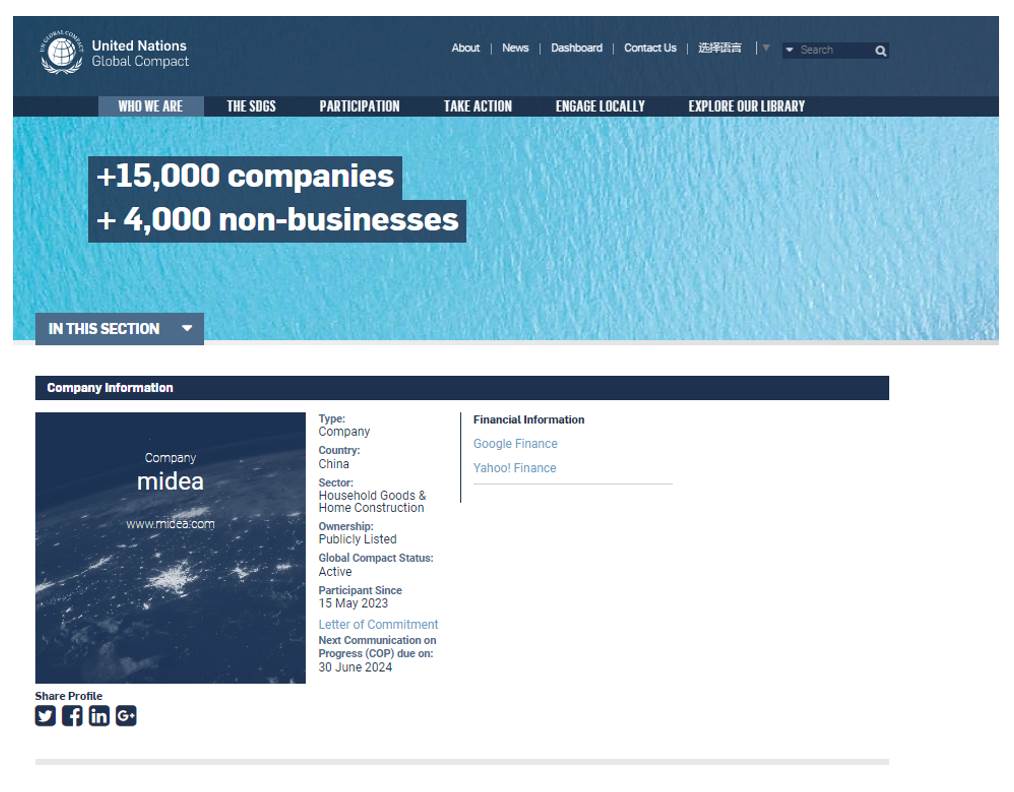Image resolution: width=1014 pixels, height=792 pixels.
Task: Open the Who We Are menu
Action: (x=151, y=107)
